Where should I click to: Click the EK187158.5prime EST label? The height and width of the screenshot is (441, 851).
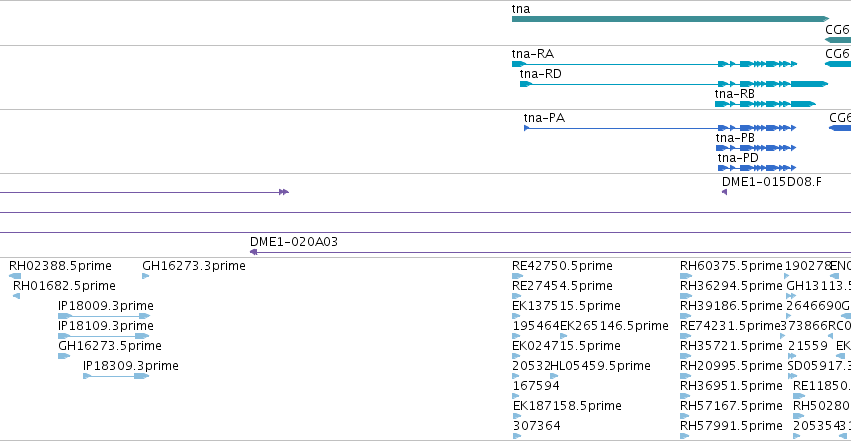567,406
